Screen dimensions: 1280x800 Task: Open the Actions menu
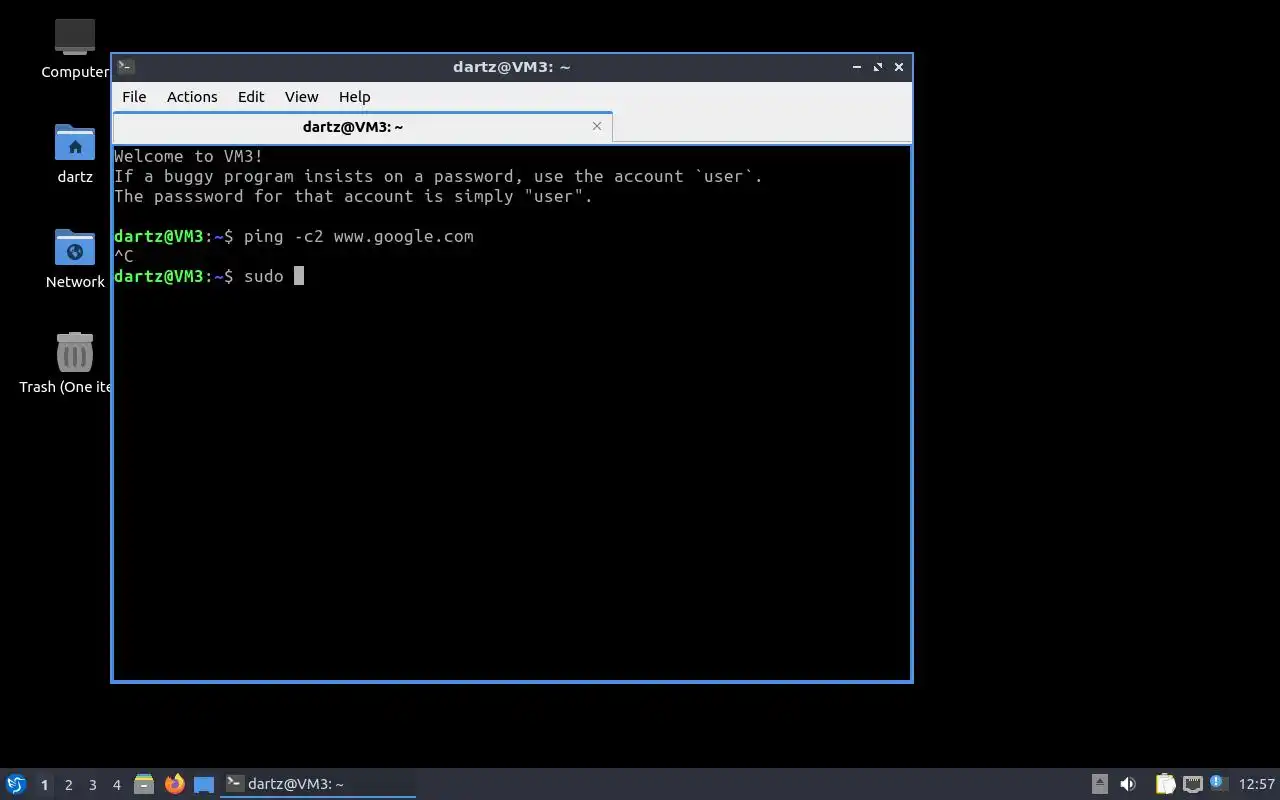coord(192,97)
